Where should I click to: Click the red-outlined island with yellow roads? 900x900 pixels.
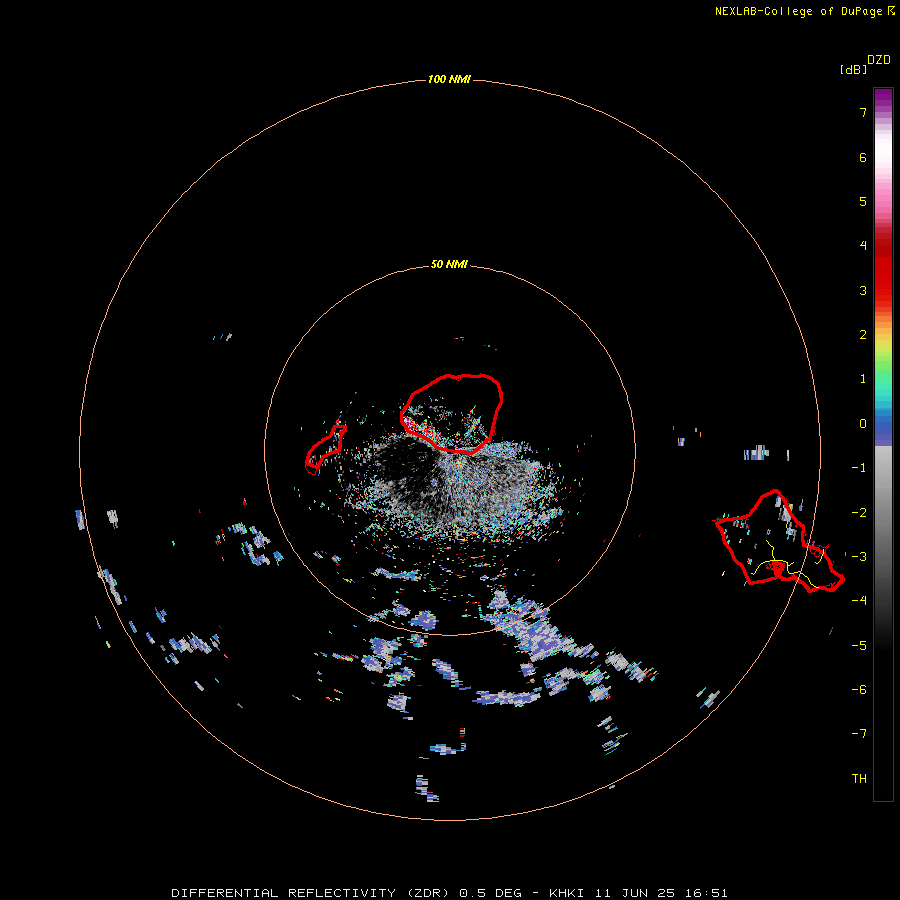click(x=779, y=541)
